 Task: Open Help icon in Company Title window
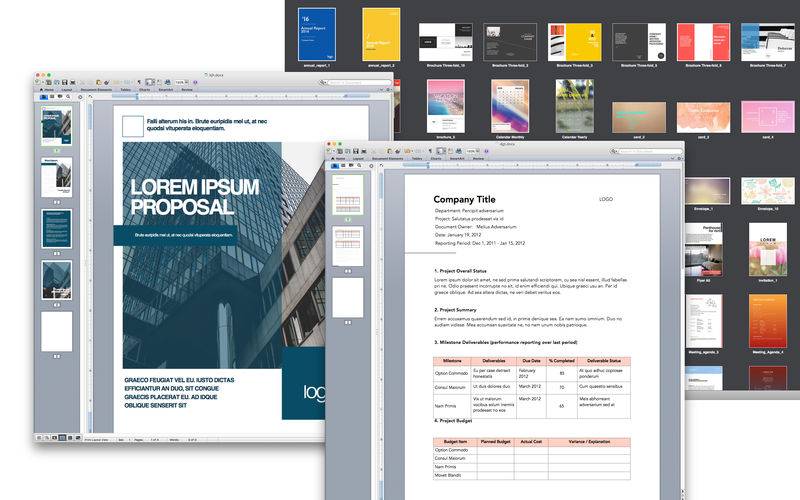pos(486,152)
